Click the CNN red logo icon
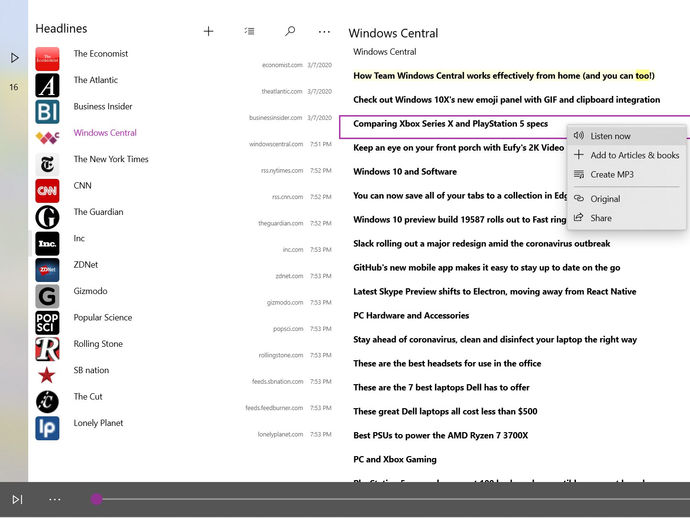 pos(47,191)
